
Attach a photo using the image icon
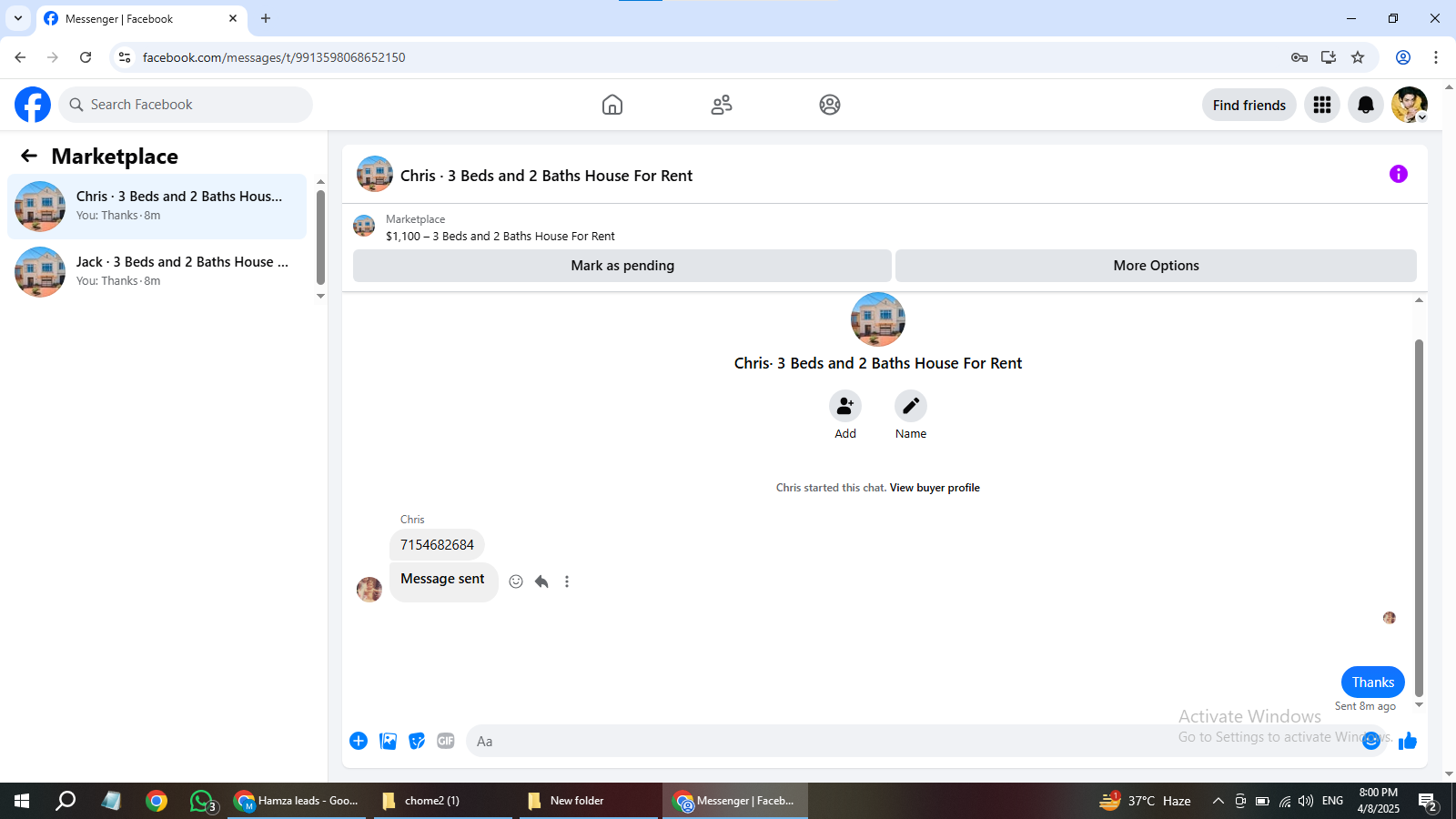click(389, 741)
